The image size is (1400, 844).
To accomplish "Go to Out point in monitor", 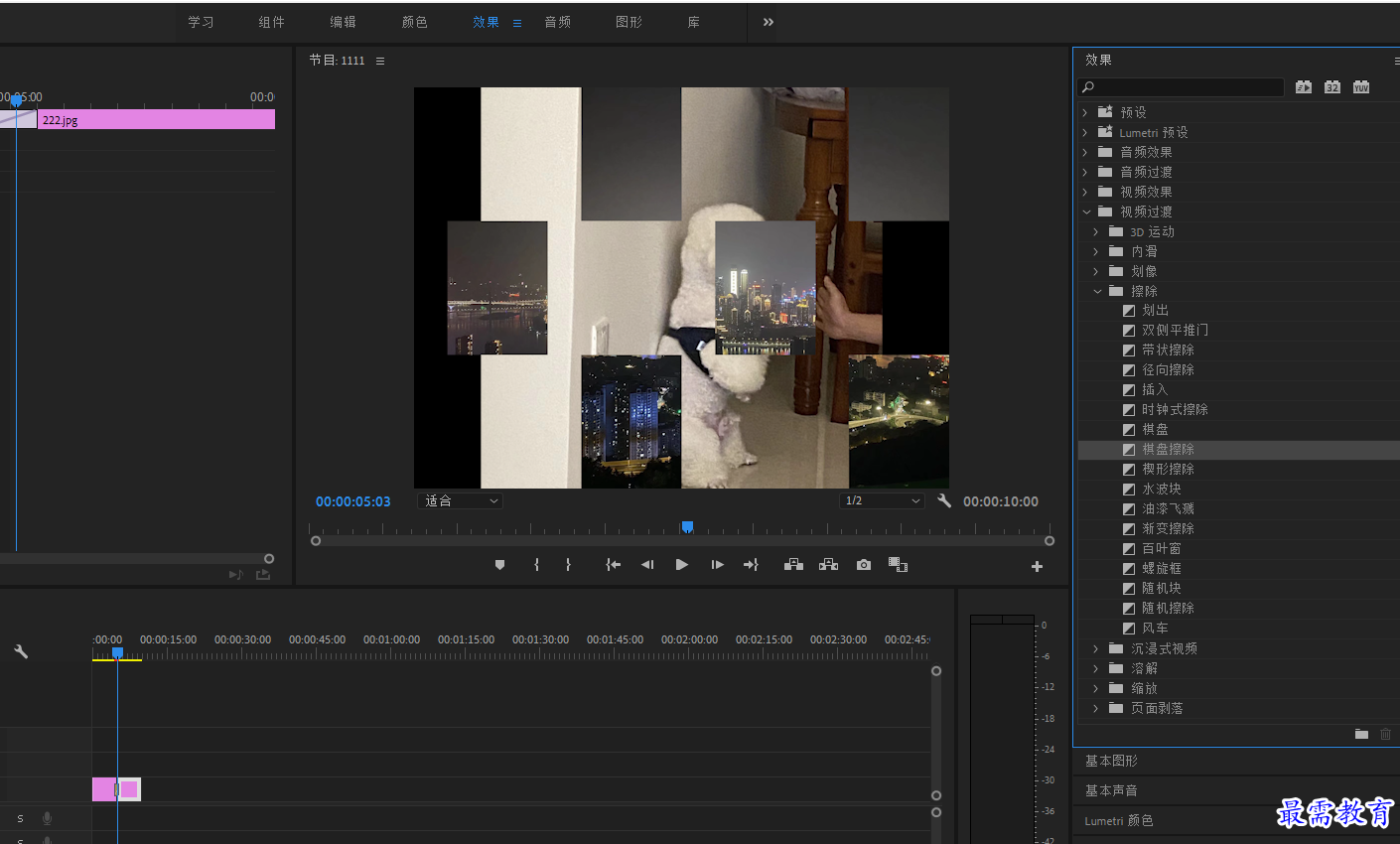I will (751, 565).
